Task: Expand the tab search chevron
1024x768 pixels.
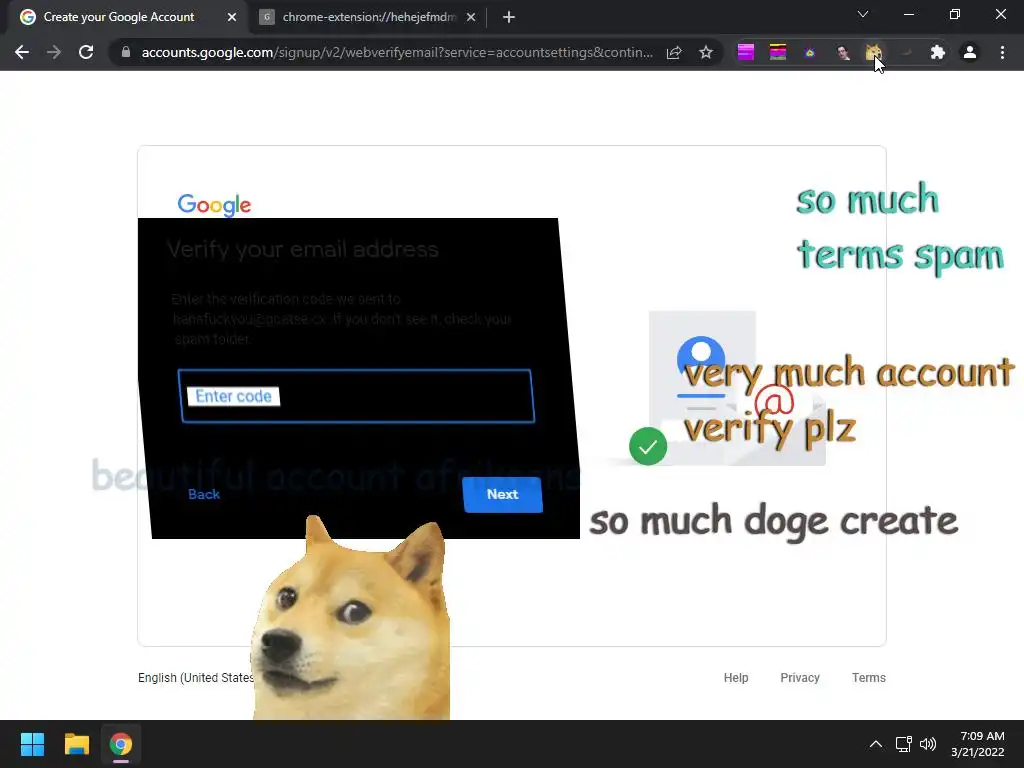Action: [x=863, y=14]
